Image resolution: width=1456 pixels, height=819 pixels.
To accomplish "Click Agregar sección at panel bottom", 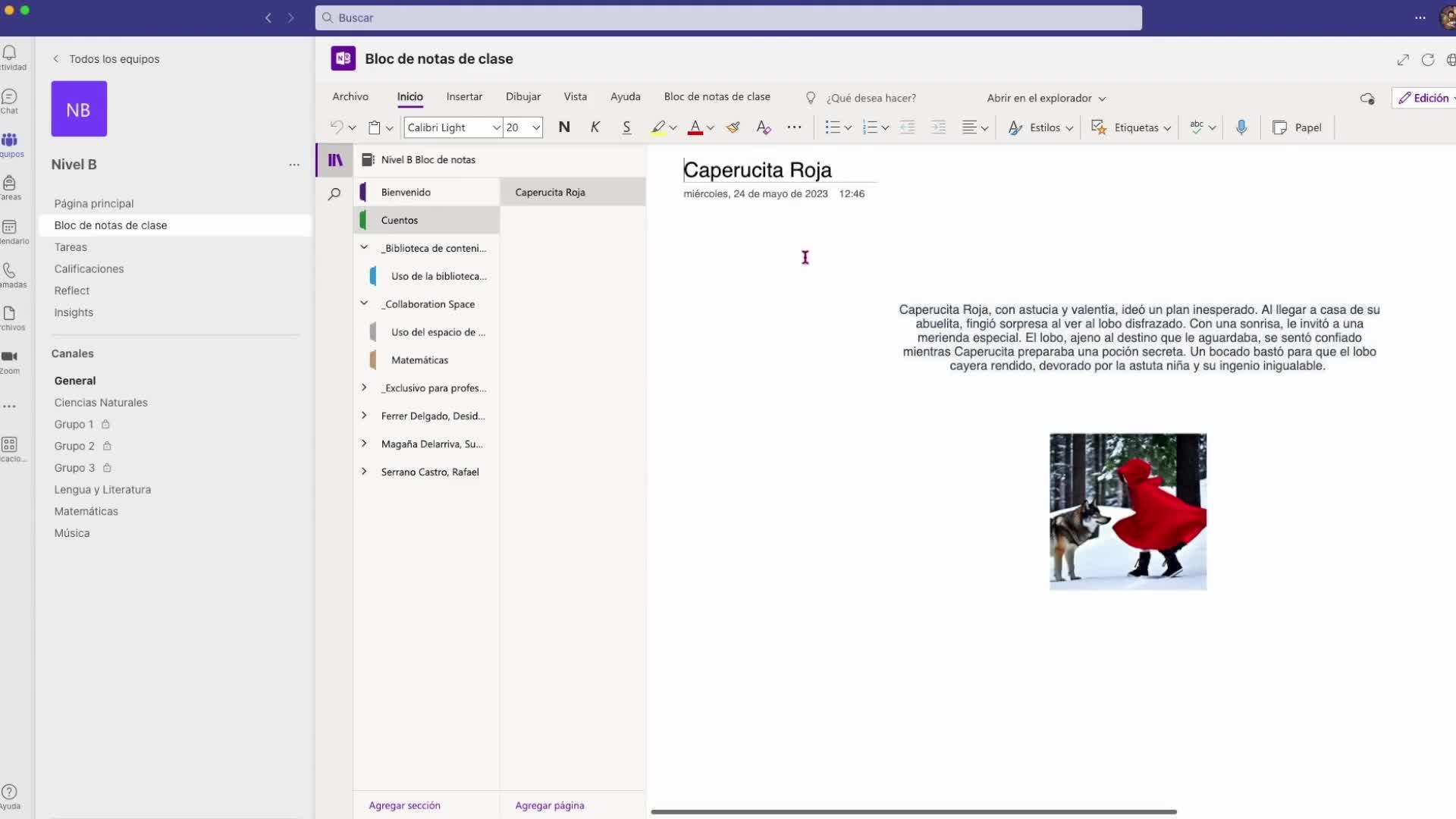I will click(x=404, y=805).
